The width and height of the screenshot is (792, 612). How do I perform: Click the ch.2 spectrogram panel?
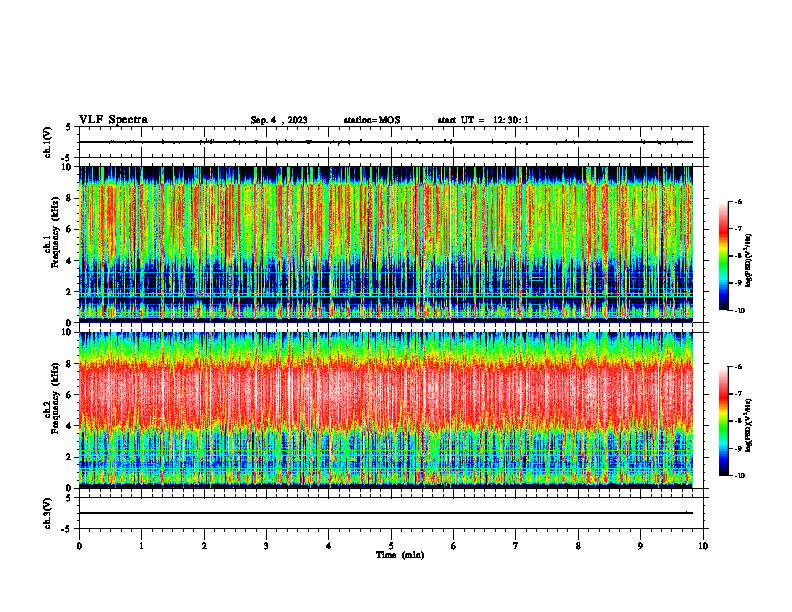pyautogui.click(x=386, y=410)
